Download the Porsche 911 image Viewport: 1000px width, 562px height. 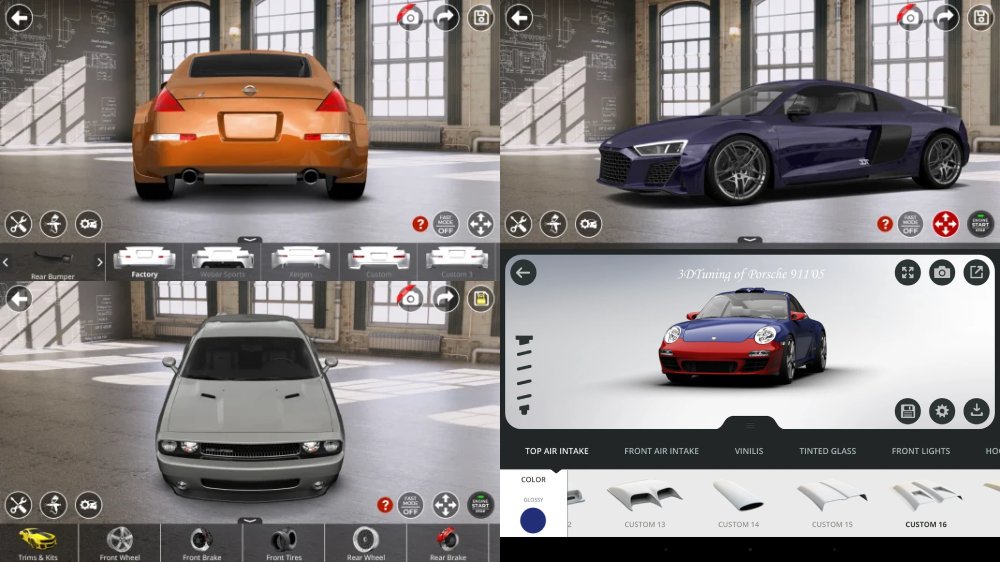coord(976,411)
